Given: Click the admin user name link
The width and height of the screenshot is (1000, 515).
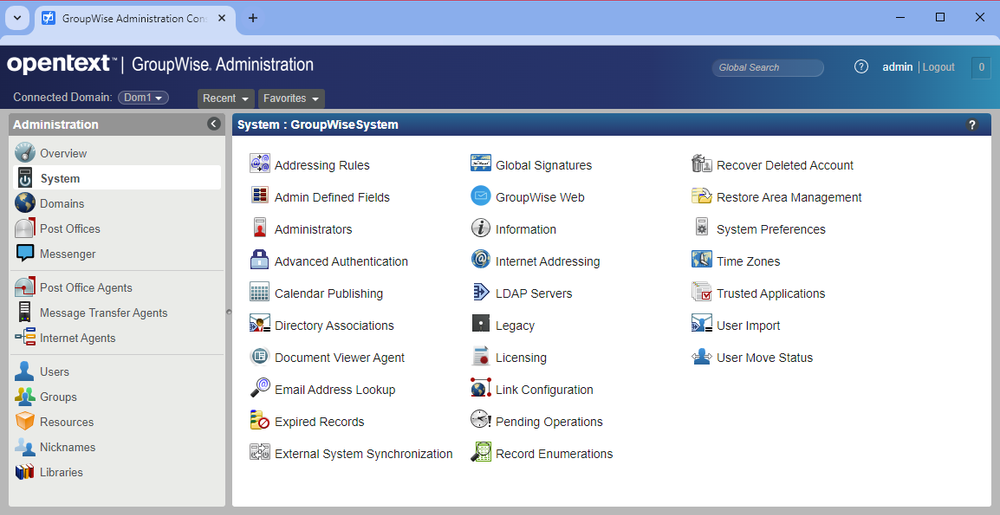Looking at the screenshot, I should (897, 67).
